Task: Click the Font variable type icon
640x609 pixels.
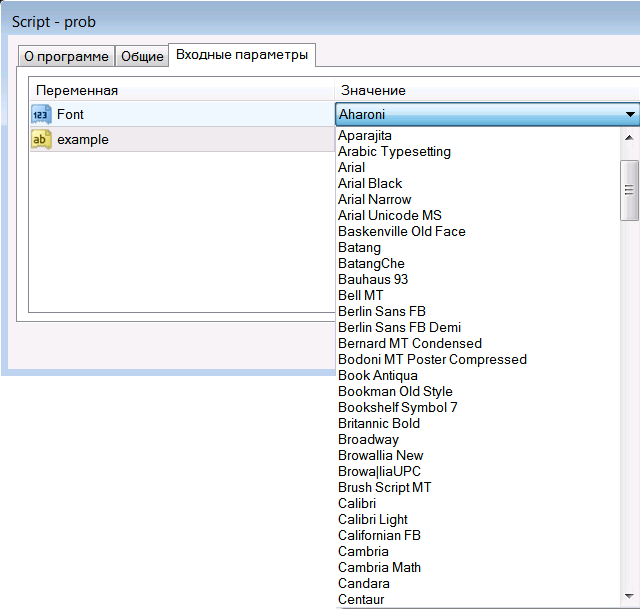Action: (x=41, y=115)
